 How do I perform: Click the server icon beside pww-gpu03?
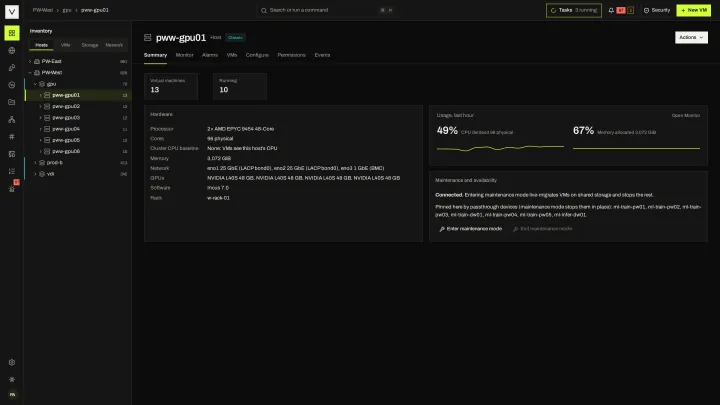tap(47, 118)
